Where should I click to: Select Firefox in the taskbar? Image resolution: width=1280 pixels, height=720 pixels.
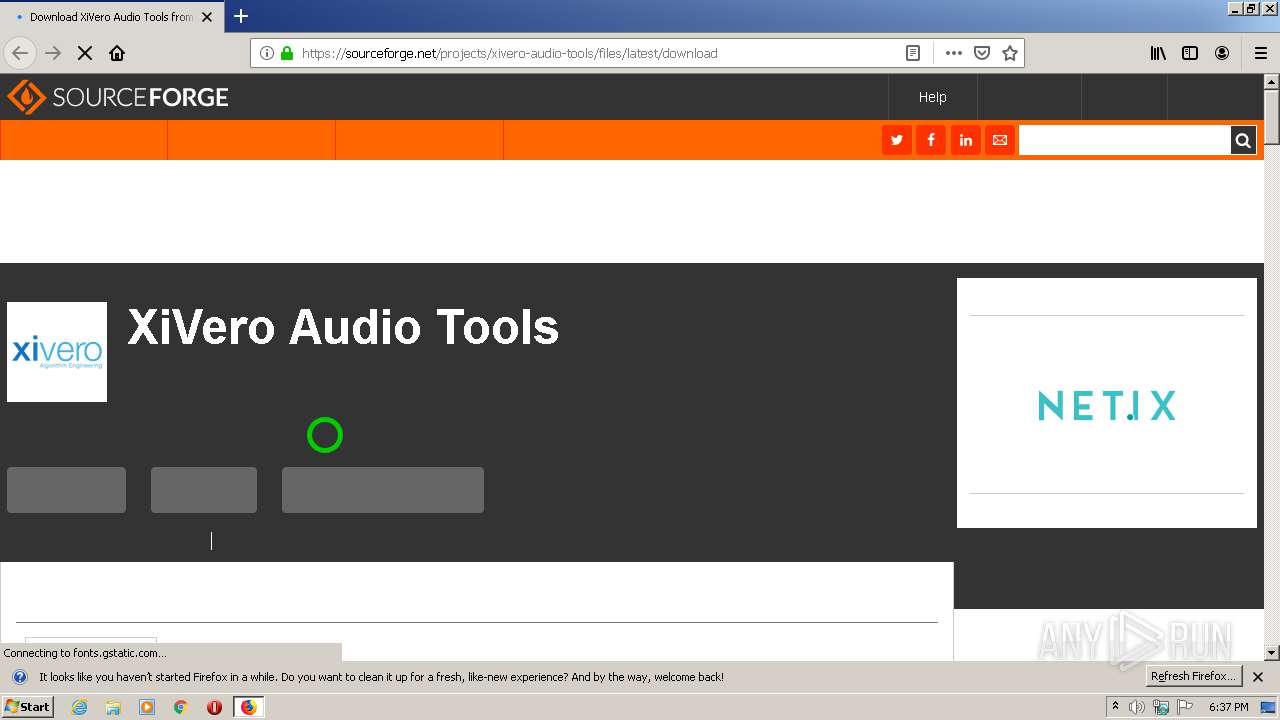coord(248,707)
